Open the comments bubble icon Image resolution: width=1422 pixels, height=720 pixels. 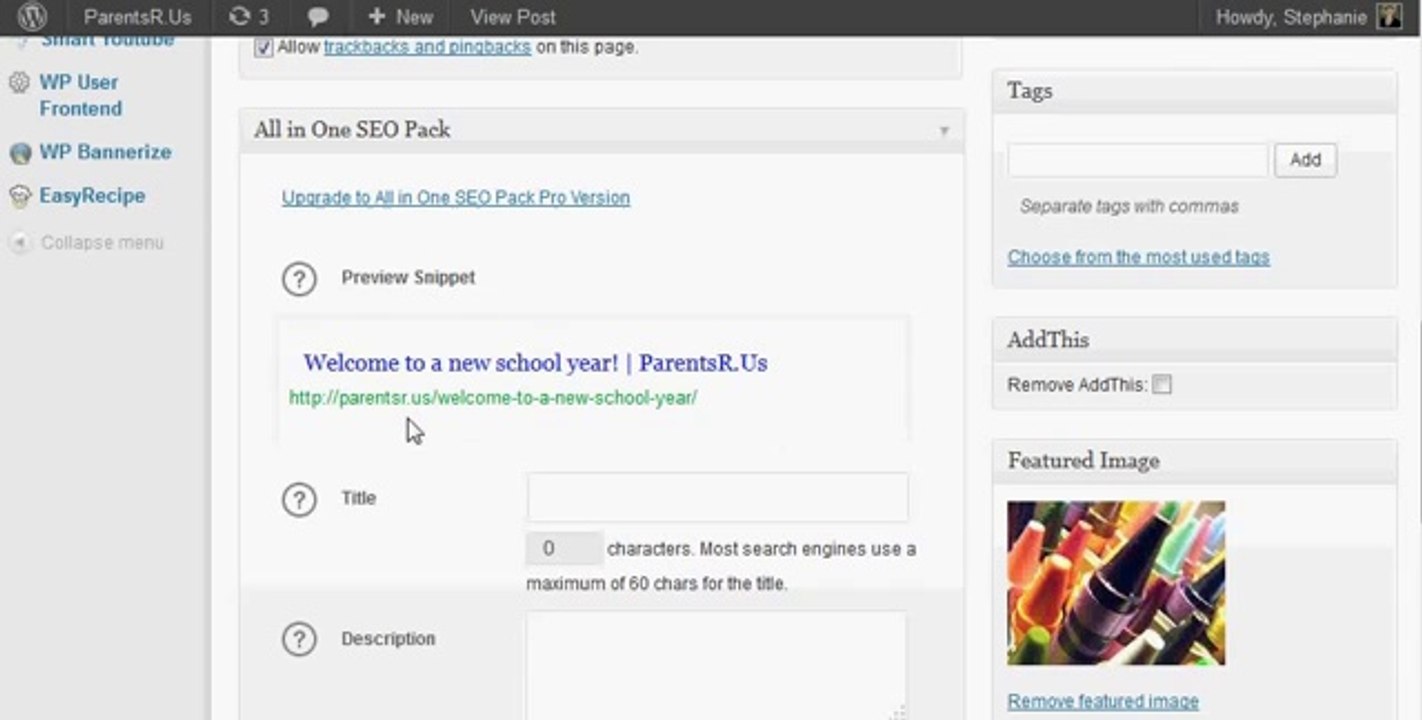(319, 17)
